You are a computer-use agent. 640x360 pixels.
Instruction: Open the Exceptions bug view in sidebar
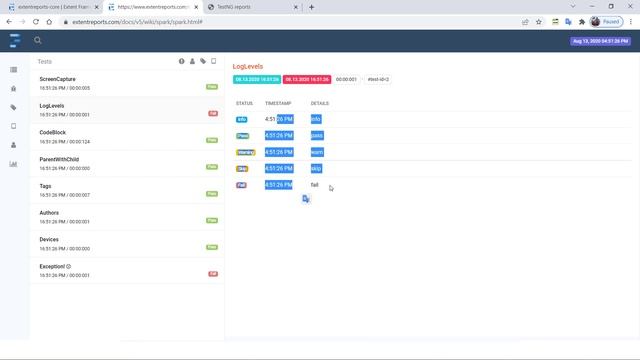click(x=13, y=89)
